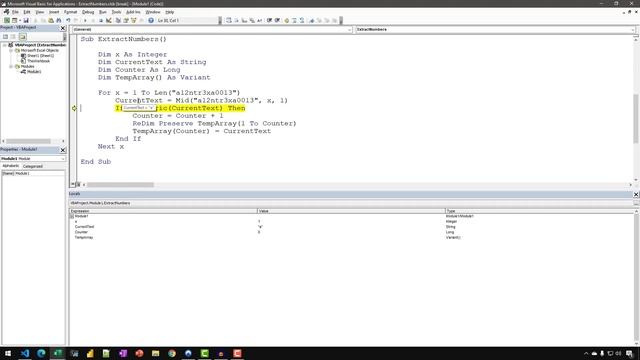Open the Format menu
The image size is (640, 360).
70,12
